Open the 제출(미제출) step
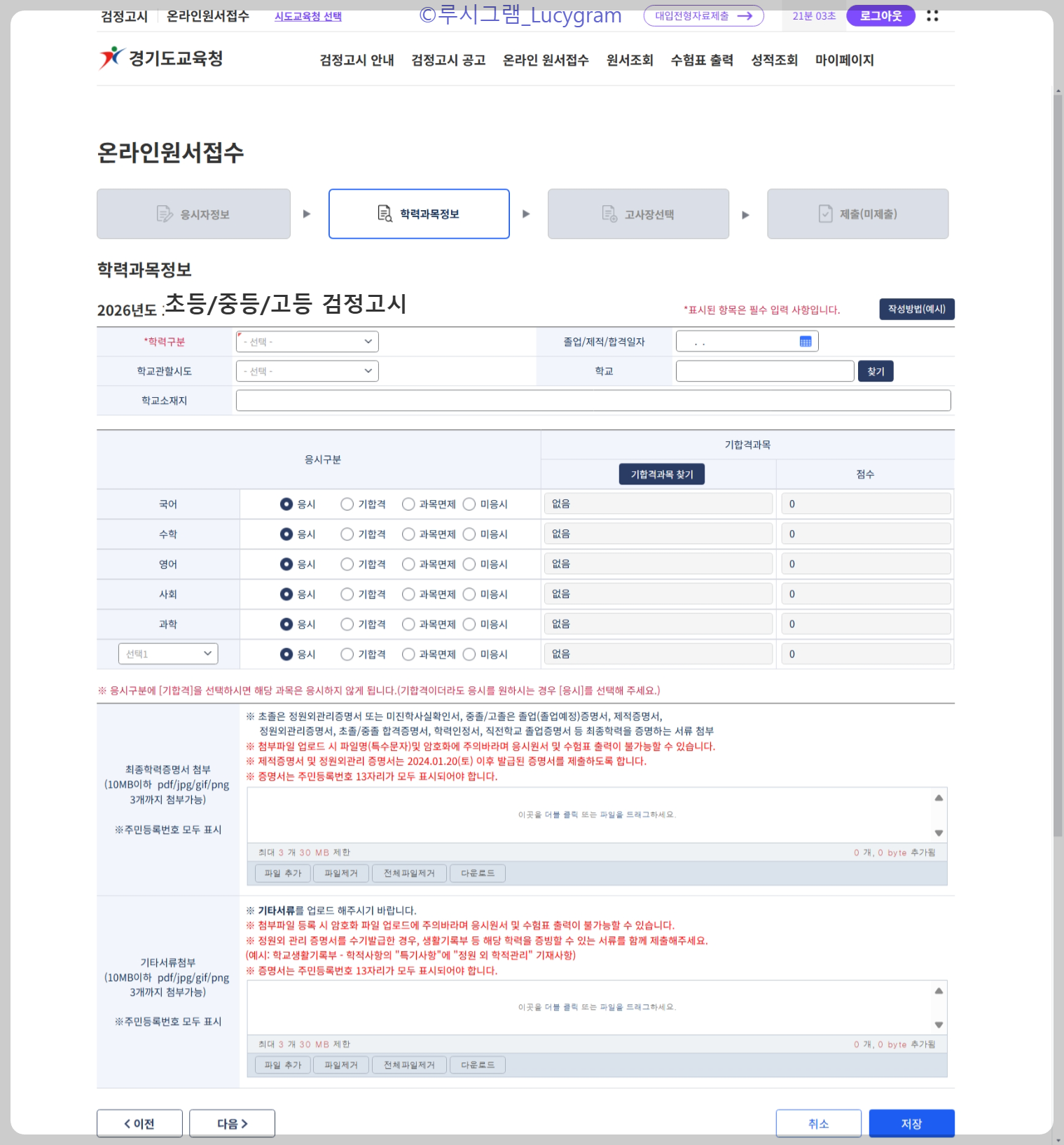The image size is (1064, 1145). click(x=858, y=214)
